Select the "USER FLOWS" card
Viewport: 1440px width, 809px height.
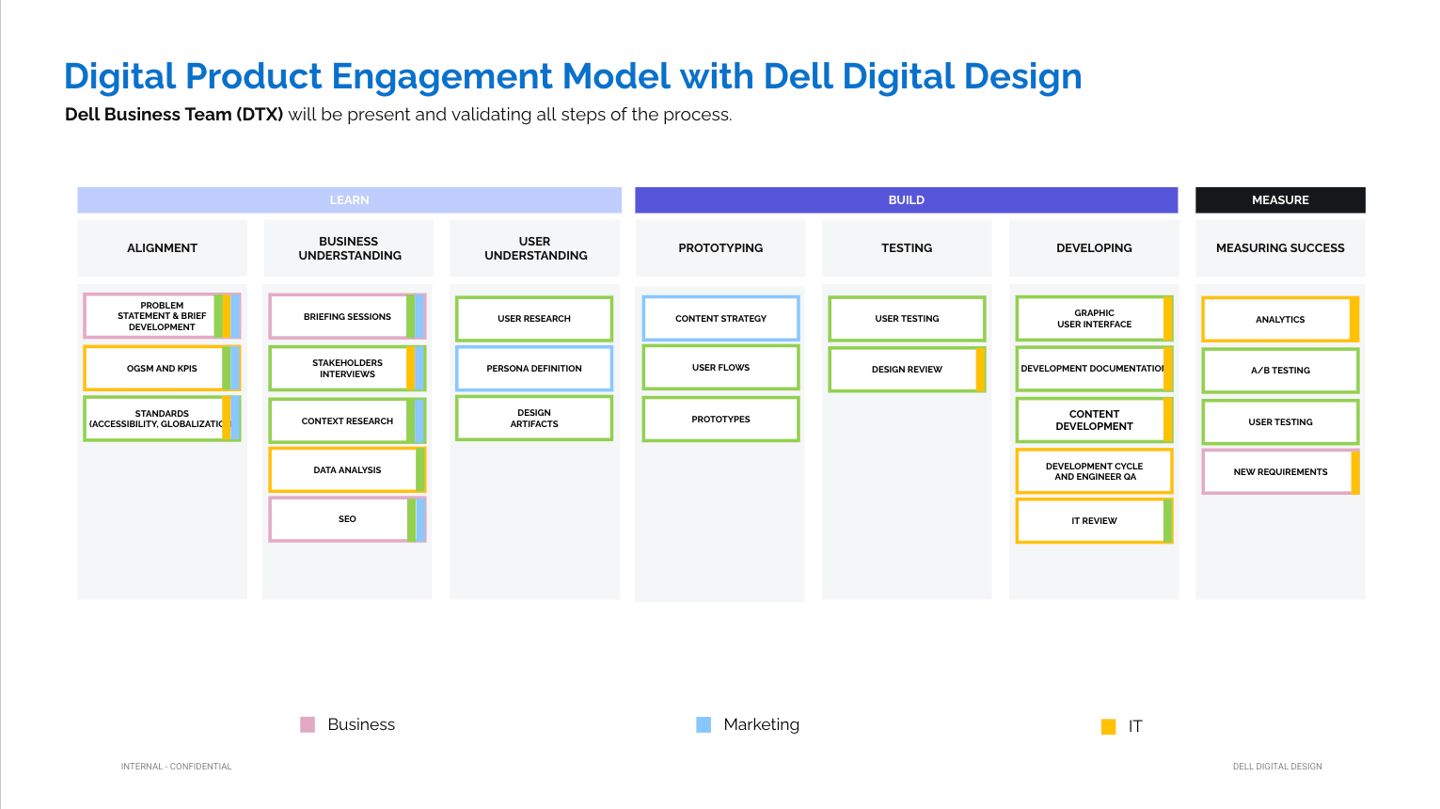click(x=721, y=367)
